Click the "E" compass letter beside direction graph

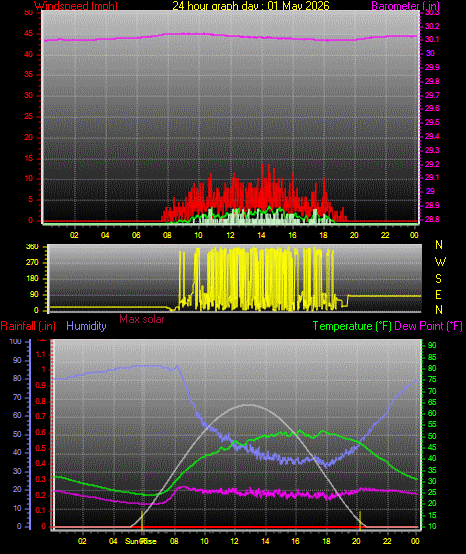(x=438, y=294)
